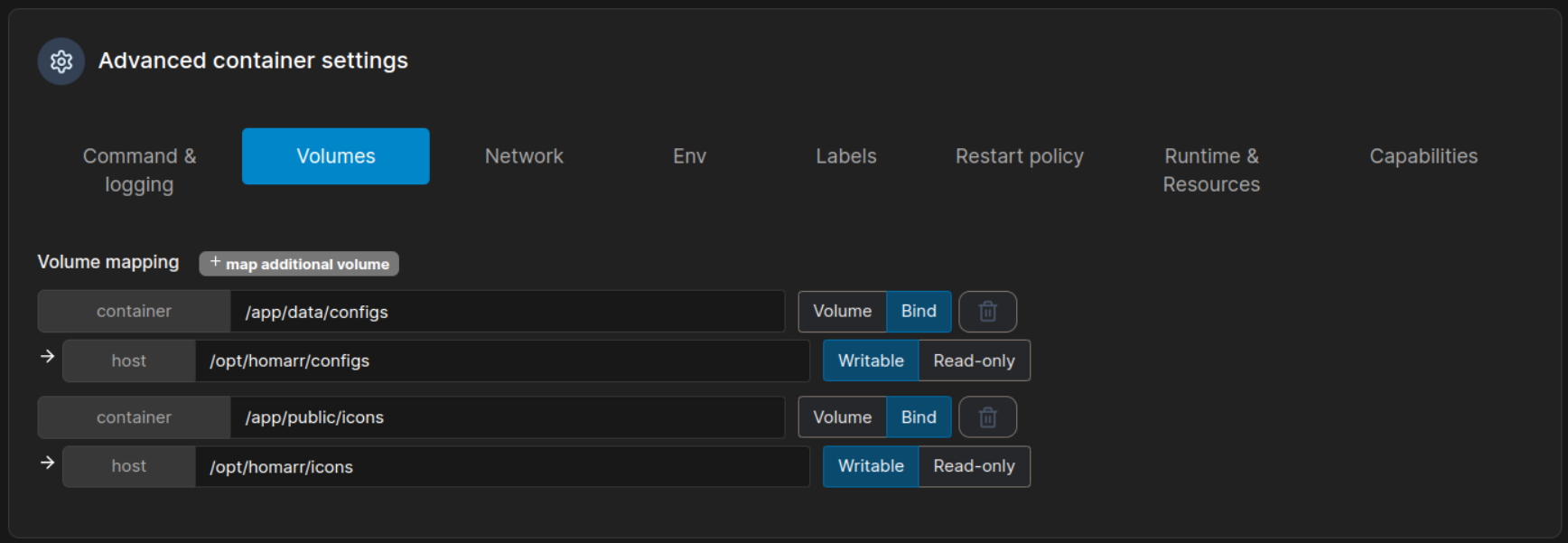Click map additional volume button
1568x543 pixels.
(299, 264)
